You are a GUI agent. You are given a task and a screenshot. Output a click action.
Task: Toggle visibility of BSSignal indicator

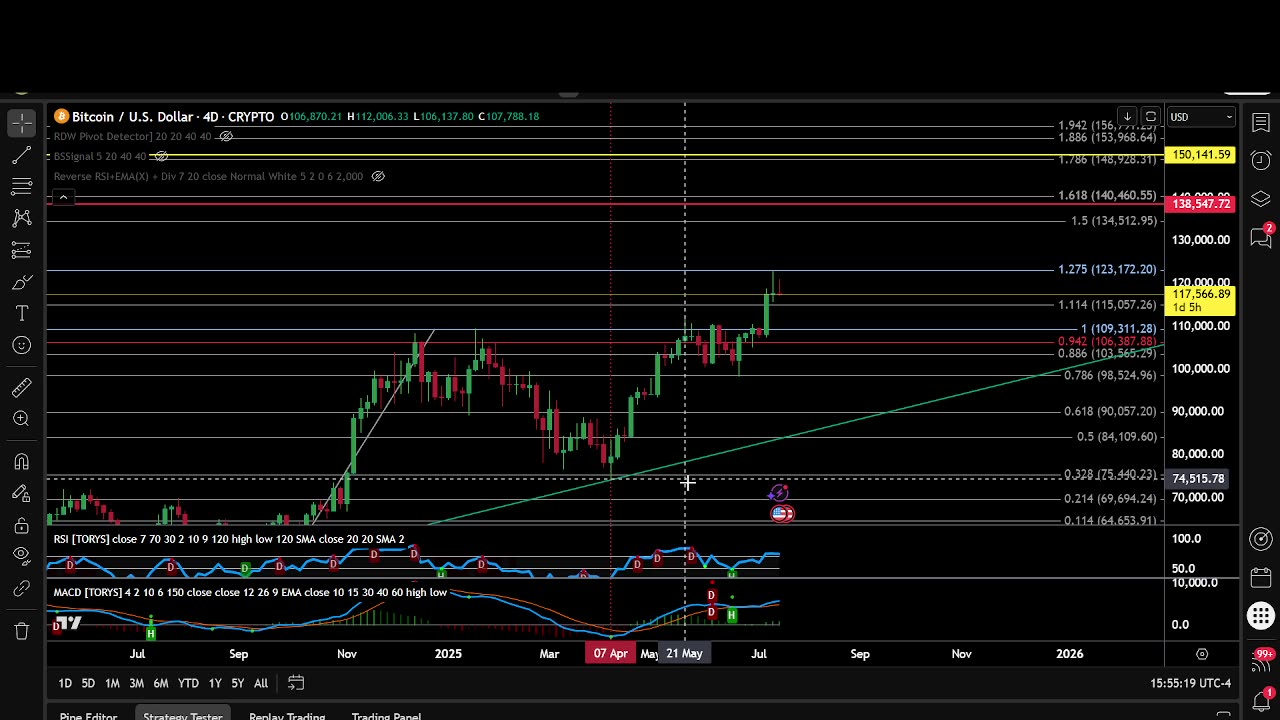(161, 156)
